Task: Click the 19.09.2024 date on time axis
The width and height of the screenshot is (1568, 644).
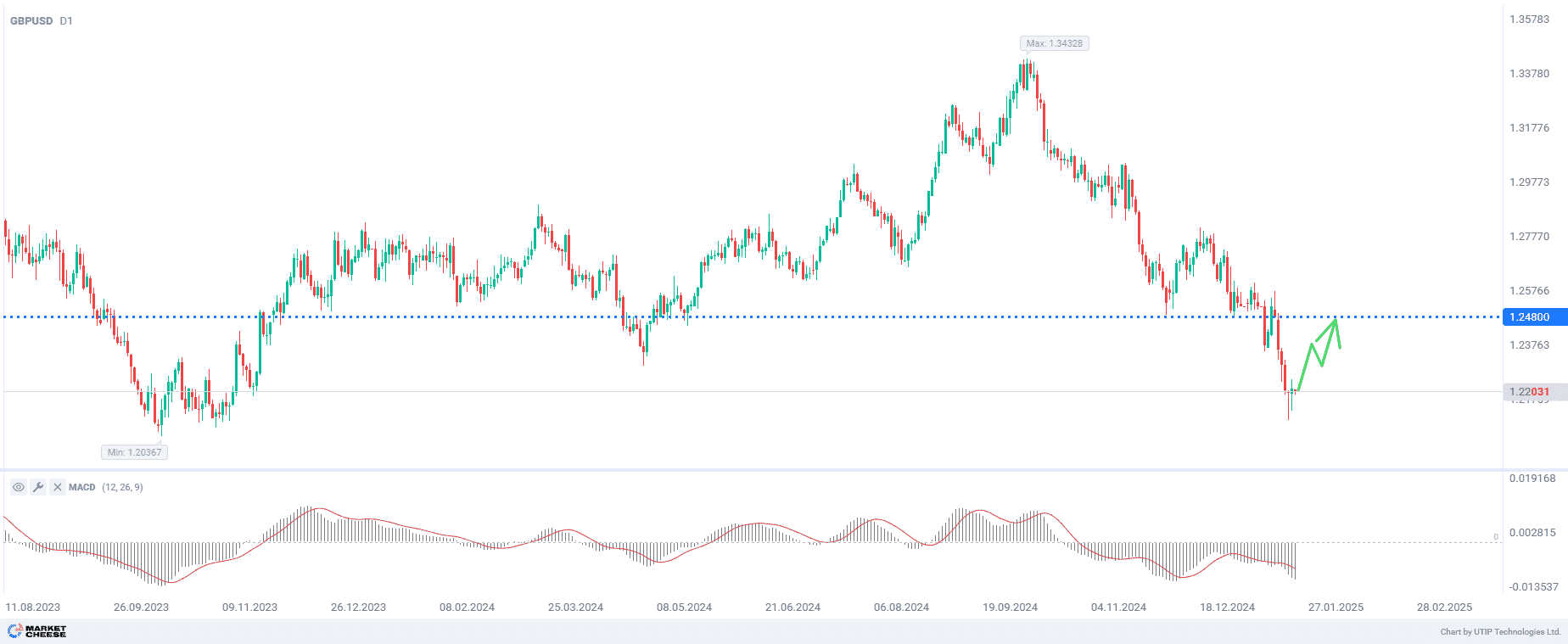Action: (x=1010, y=607)
